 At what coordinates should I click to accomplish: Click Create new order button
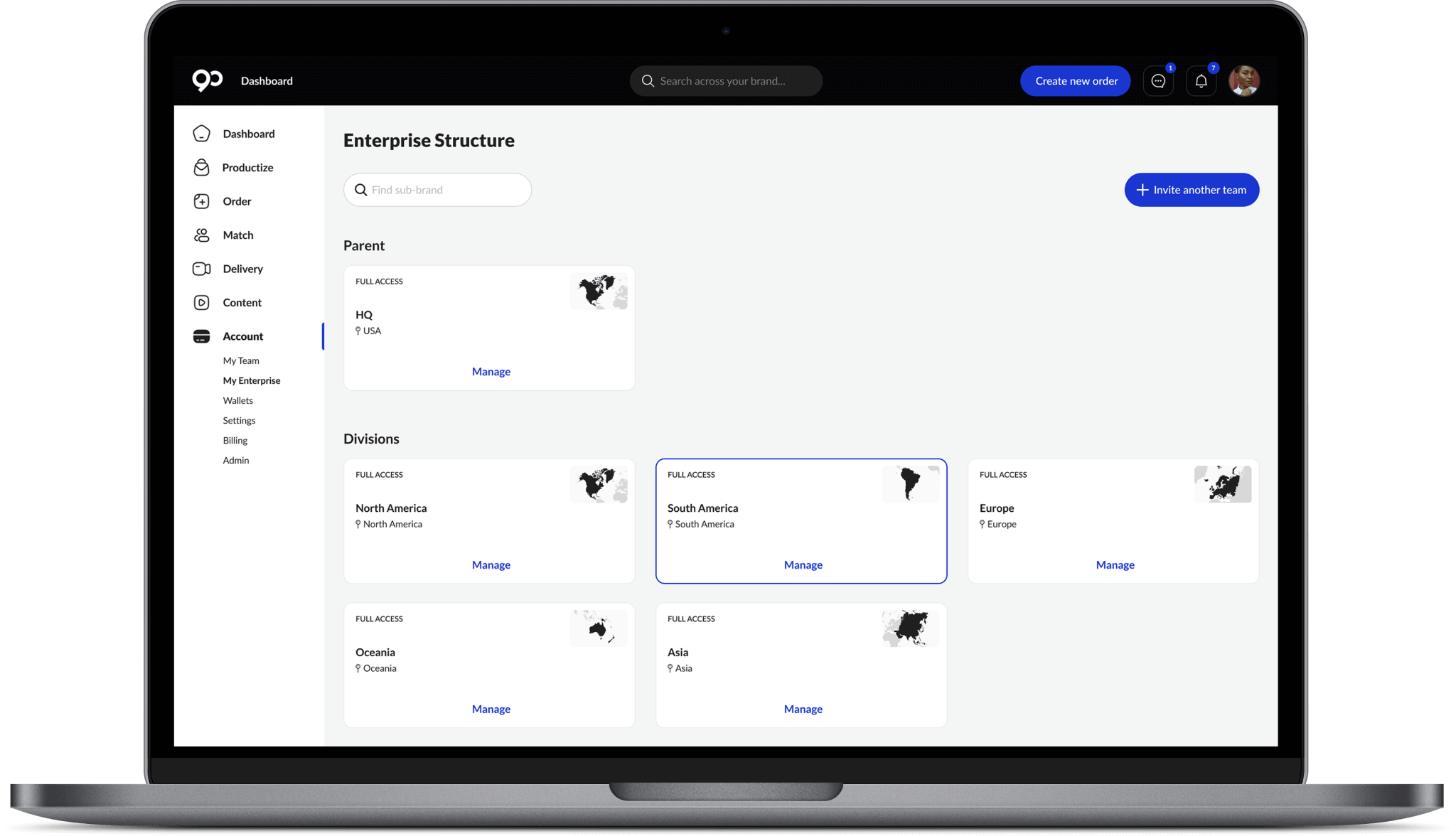point(1076,81)
